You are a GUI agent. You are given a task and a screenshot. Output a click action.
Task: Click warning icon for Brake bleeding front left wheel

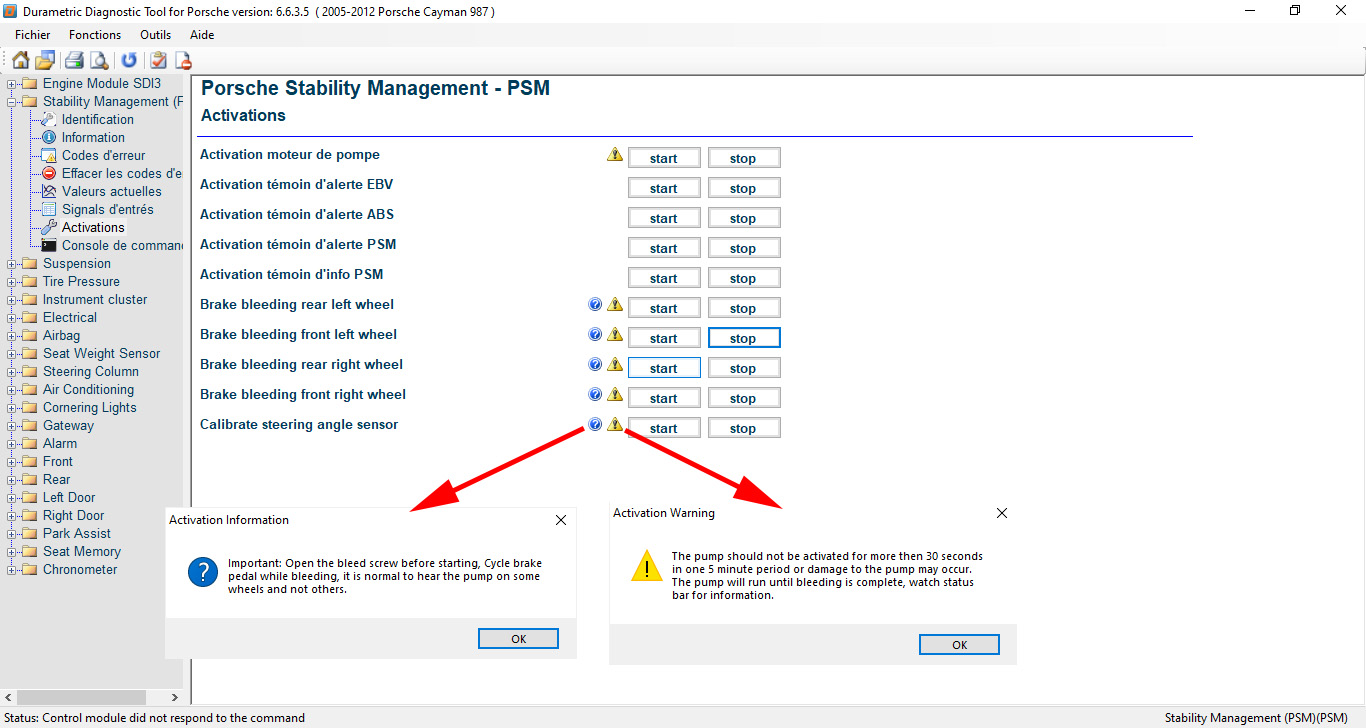click(615, 335)
